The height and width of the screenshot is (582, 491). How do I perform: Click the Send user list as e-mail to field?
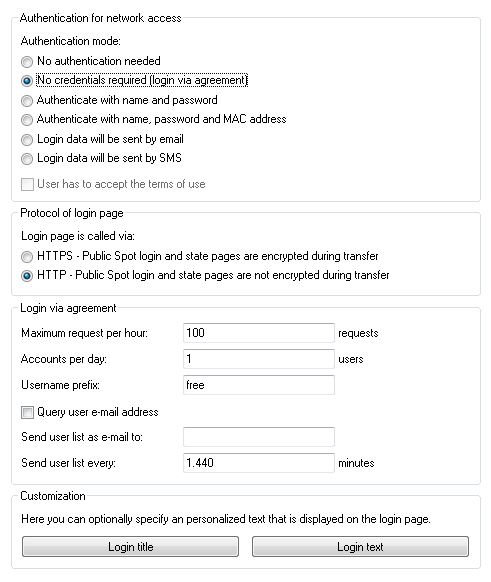(259, 437)
